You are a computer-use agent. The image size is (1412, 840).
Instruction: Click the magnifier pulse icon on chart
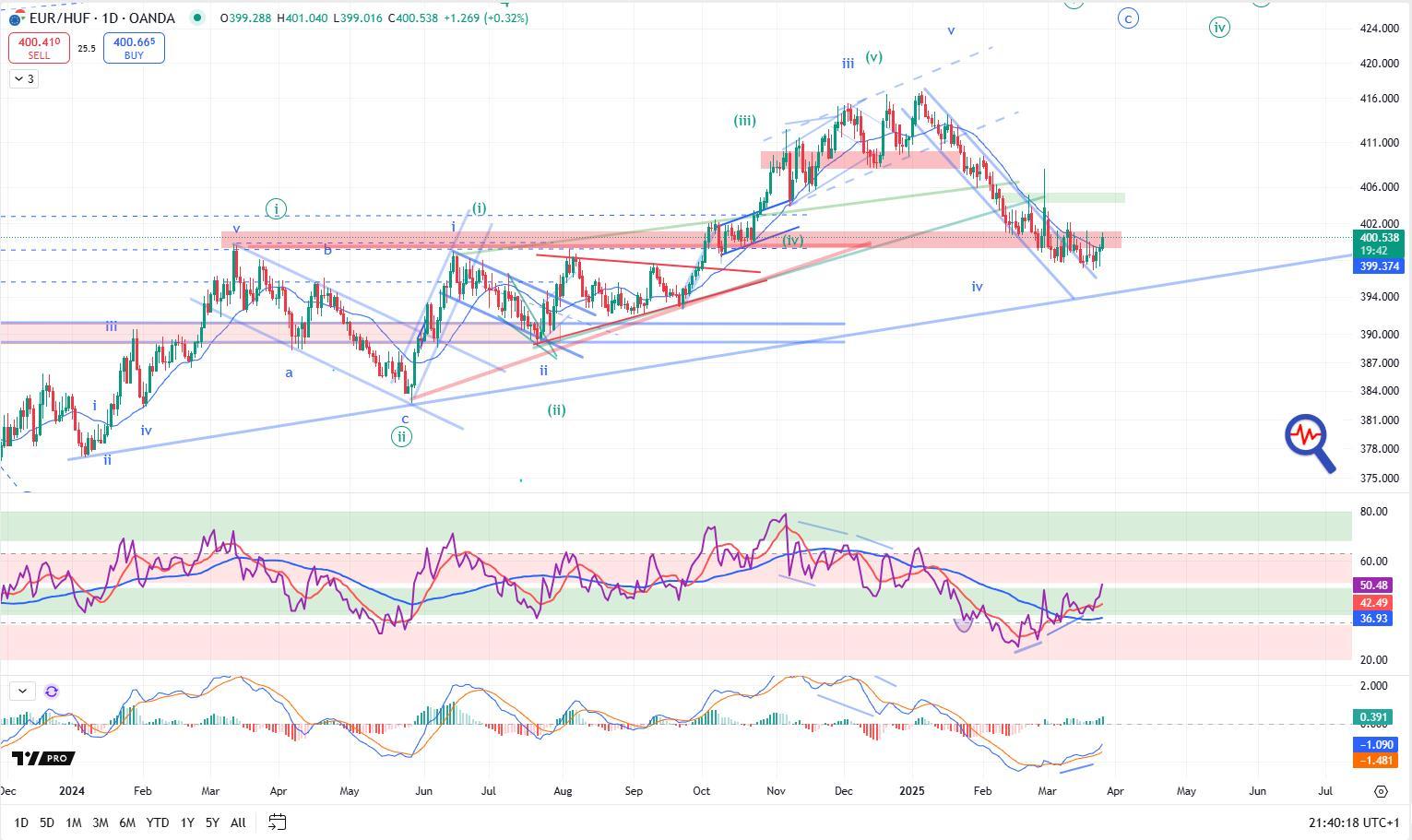pos(1310,443)
